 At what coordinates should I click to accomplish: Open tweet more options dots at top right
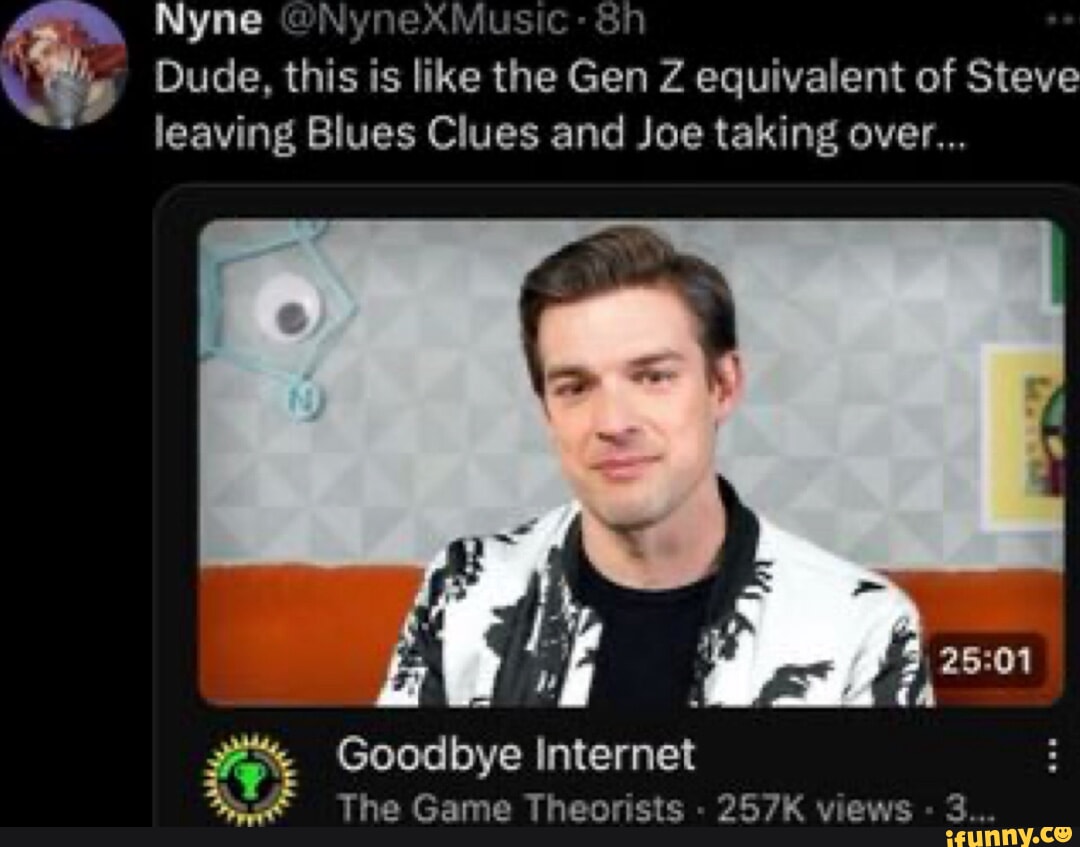pyautogui.click(x=1061, y=19)
